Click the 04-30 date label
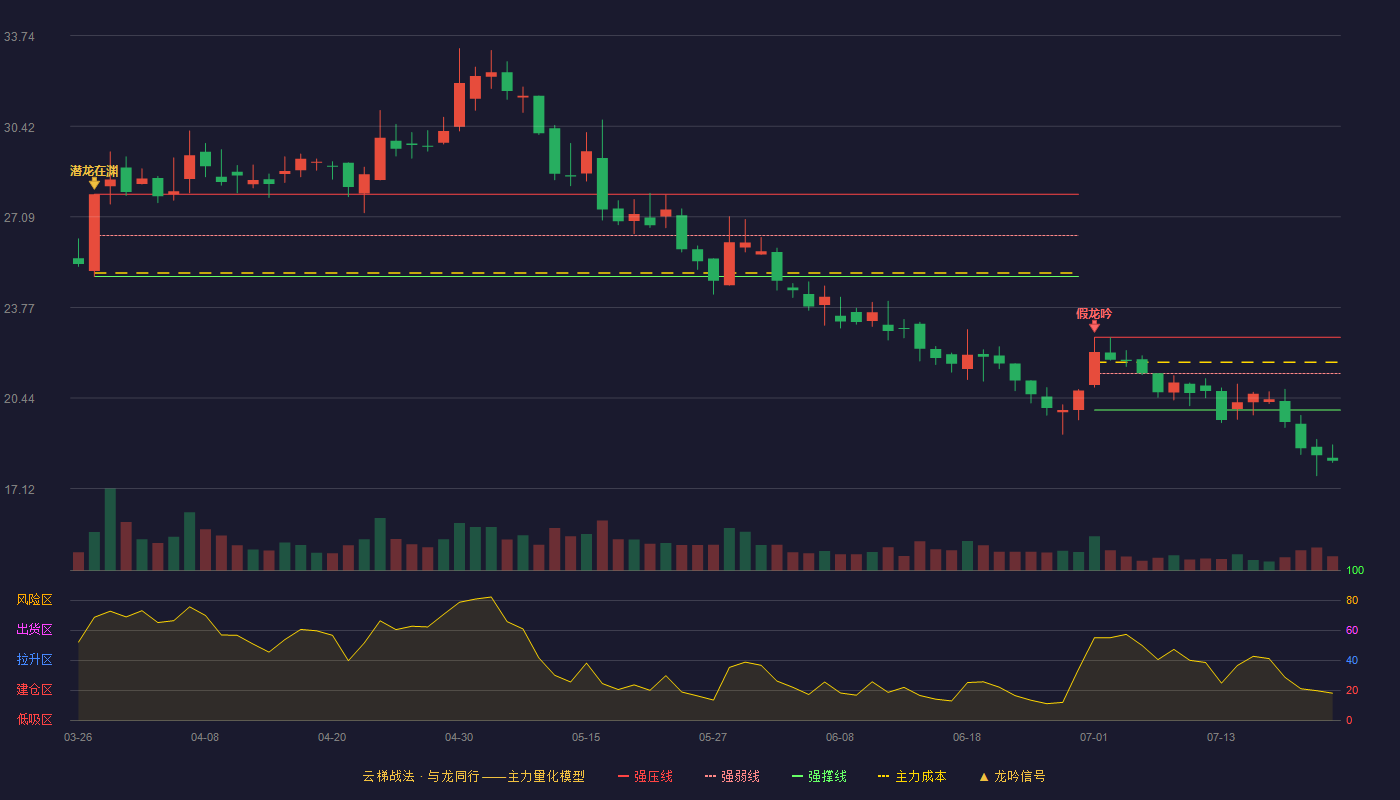Screen dimensions: 1400x800 click(459, 737)
